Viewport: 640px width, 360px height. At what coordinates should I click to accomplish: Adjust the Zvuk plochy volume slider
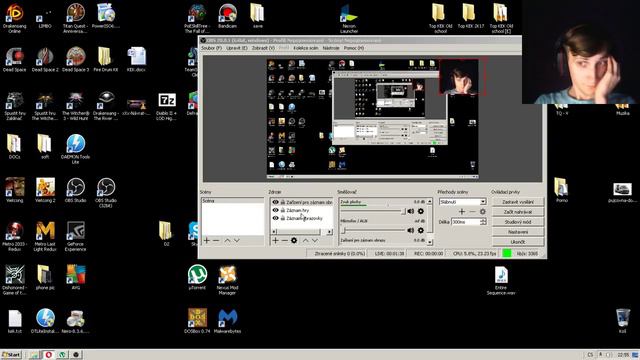373,211
